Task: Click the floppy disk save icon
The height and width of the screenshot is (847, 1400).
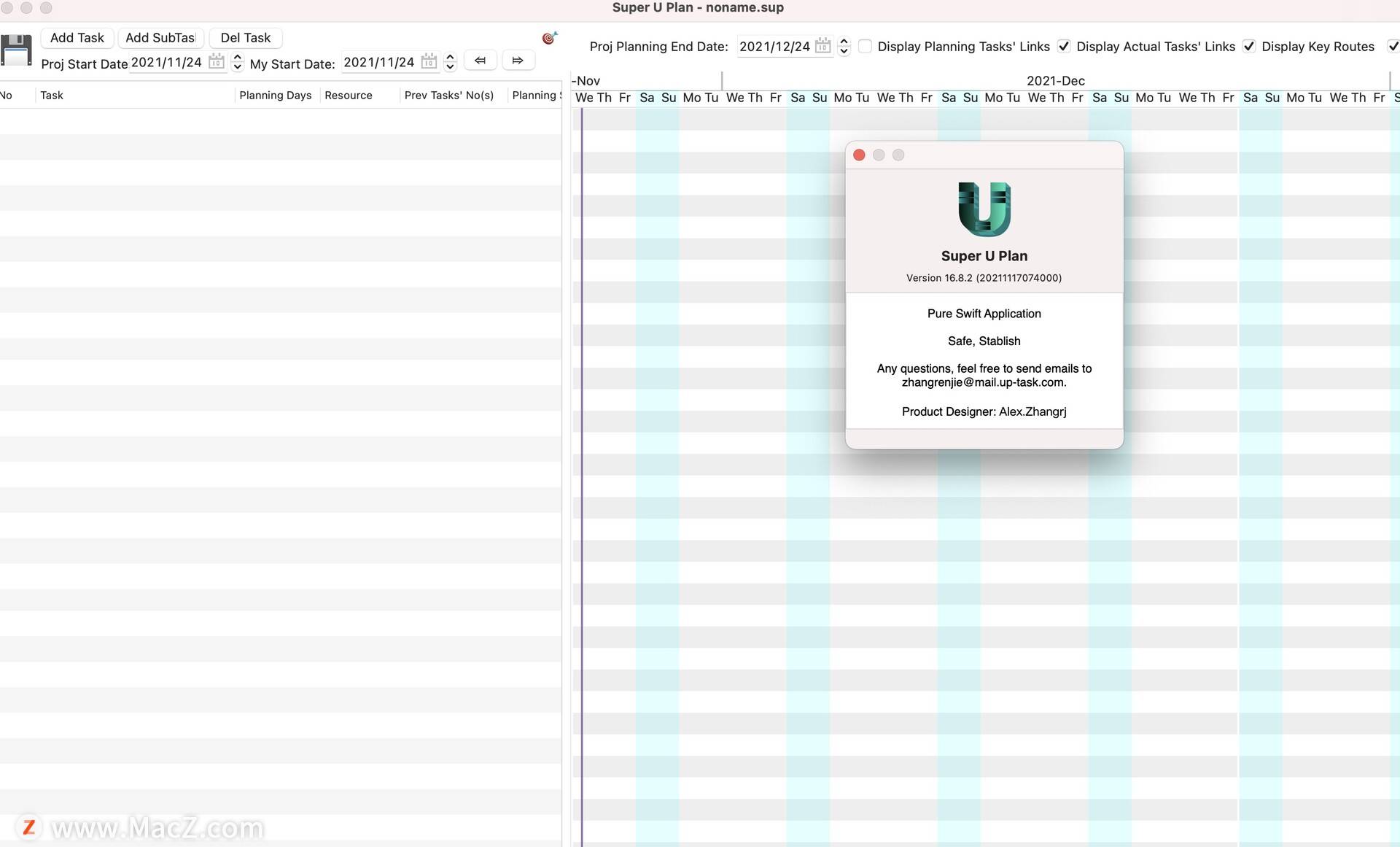Action: pyautogui.click(x=16, y=50)
